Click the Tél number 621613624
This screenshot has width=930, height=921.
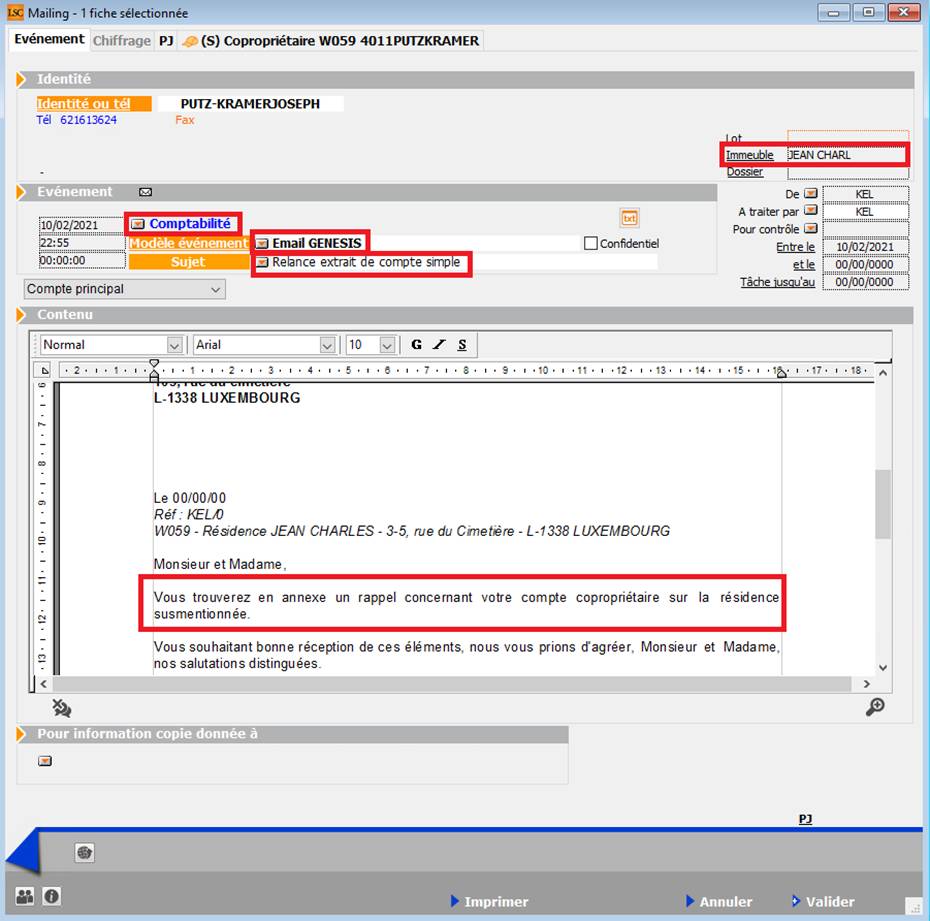click(x=88, y=120)
